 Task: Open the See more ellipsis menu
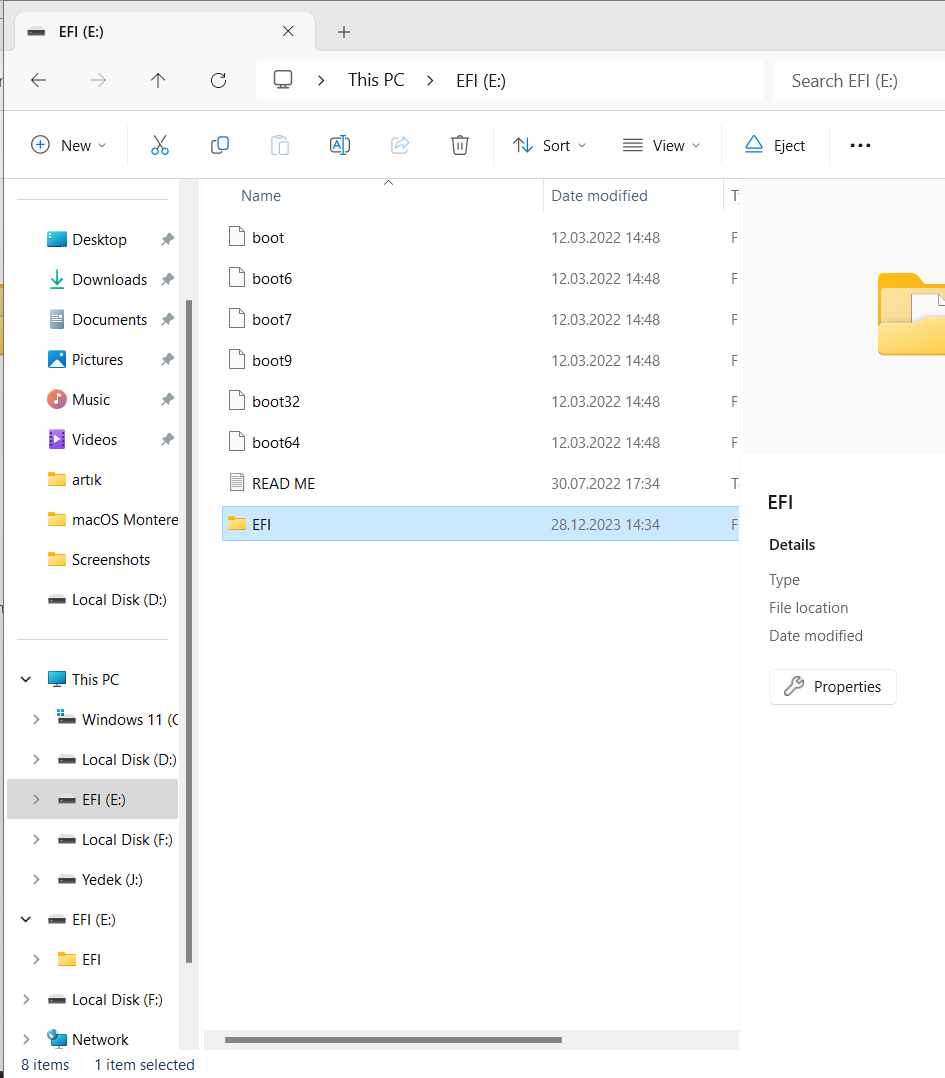(860, 145)
